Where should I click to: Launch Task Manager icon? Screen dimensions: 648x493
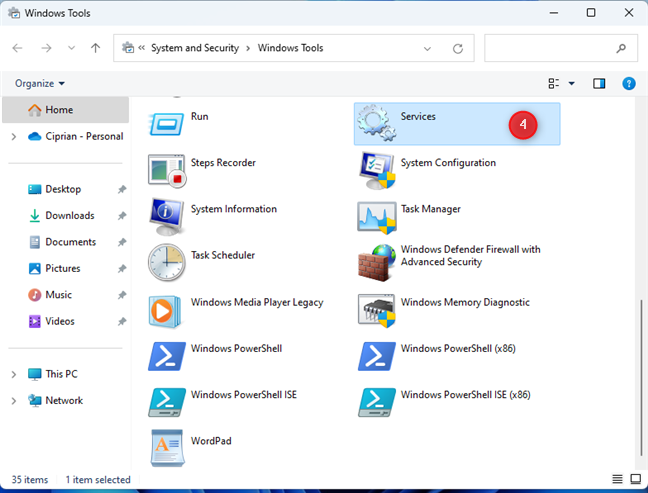click(376, 218)
